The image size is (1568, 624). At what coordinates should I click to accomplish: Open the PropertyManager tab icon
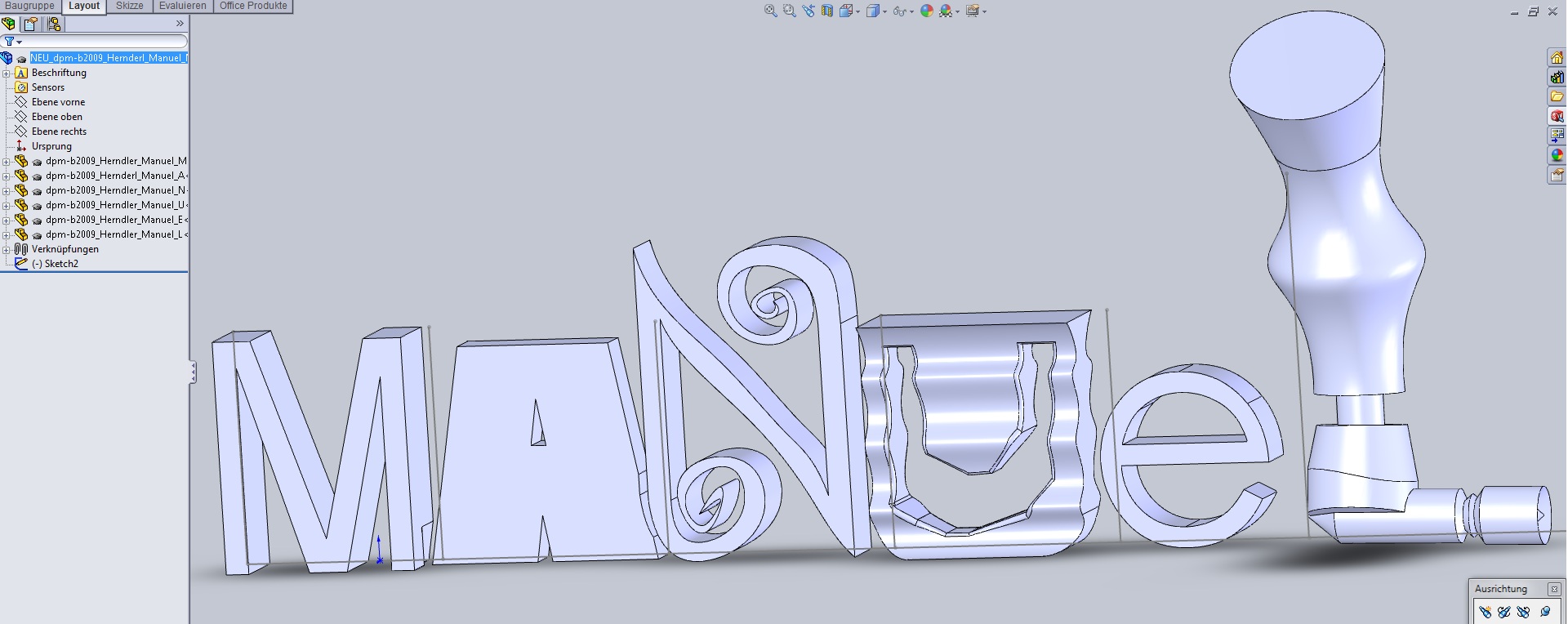[30, 24]
